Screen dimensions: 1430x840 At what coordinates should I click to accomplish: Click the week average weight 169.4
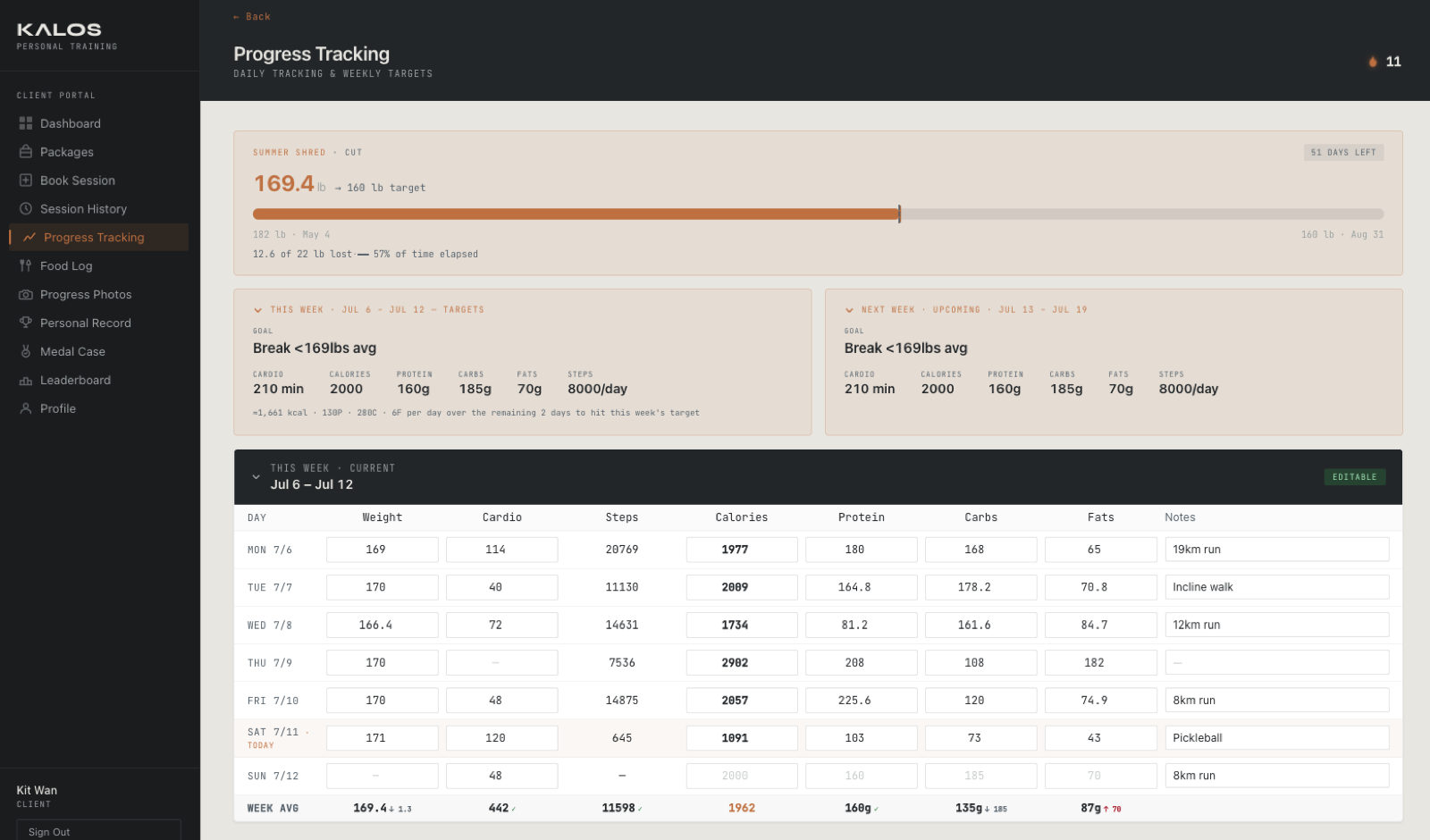[370, 808]
